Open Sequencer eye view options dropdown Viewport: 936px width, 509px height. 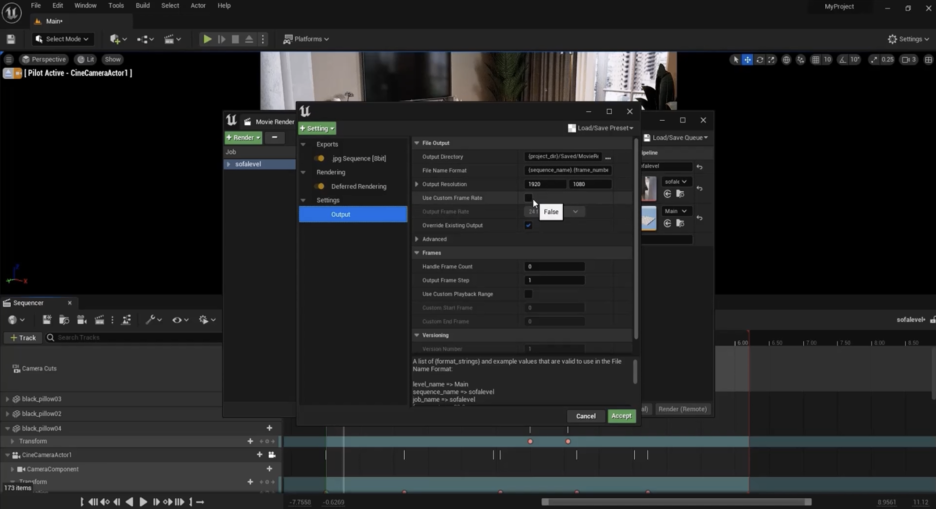[x=180, y=320]
